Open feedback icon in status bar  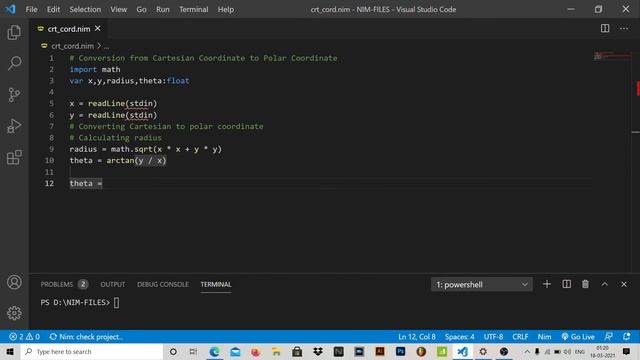[608, 337]
